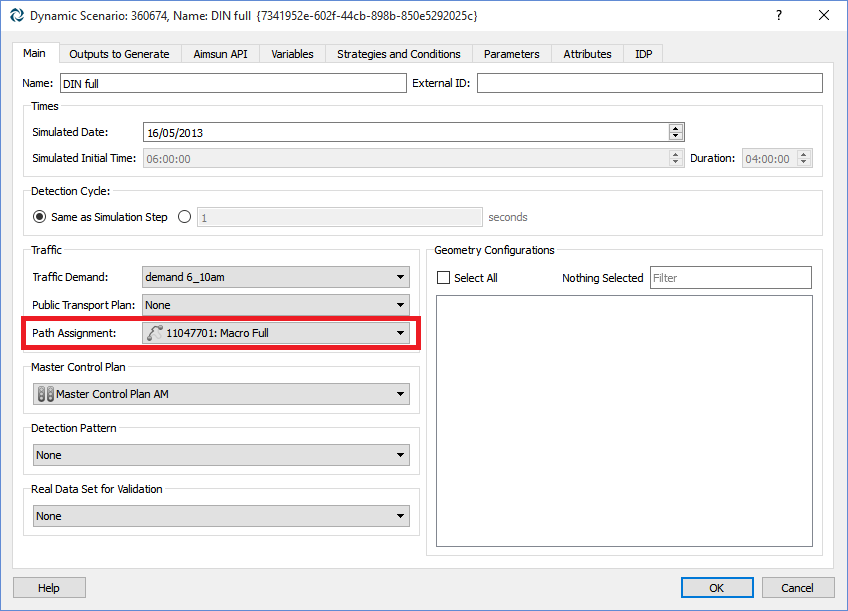This screenshot has height=611, width=848.
Task: Open the Master Control Plan AM dropdown
Action: click(221, 394)
